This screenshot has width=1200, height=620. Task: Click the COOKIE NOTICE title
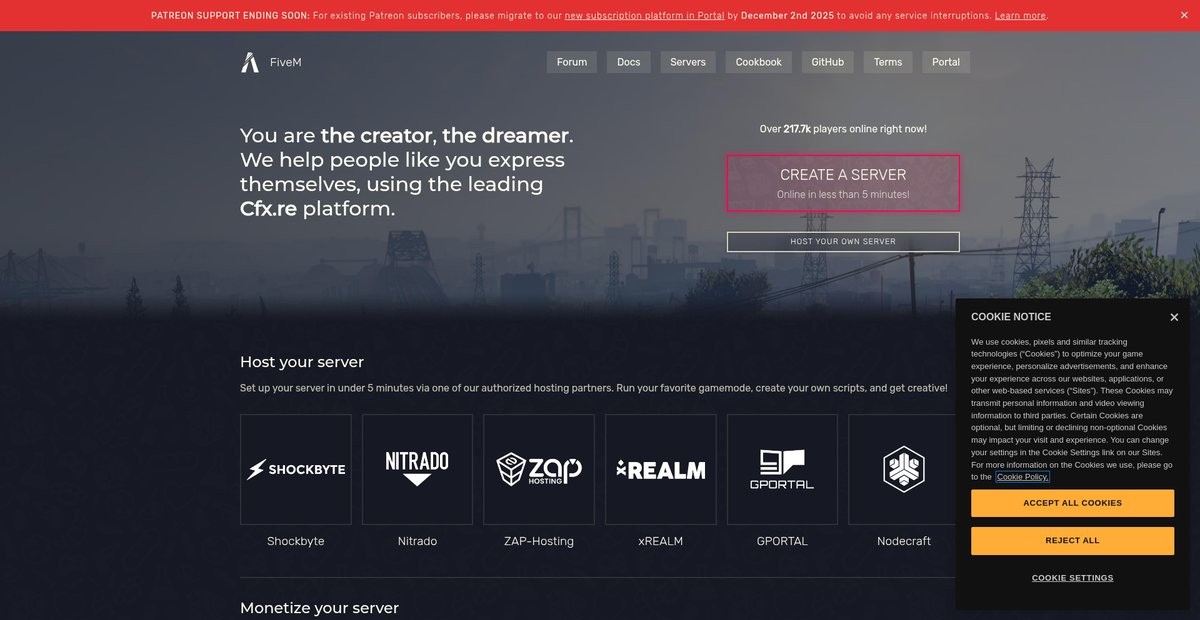point(1011,317)
